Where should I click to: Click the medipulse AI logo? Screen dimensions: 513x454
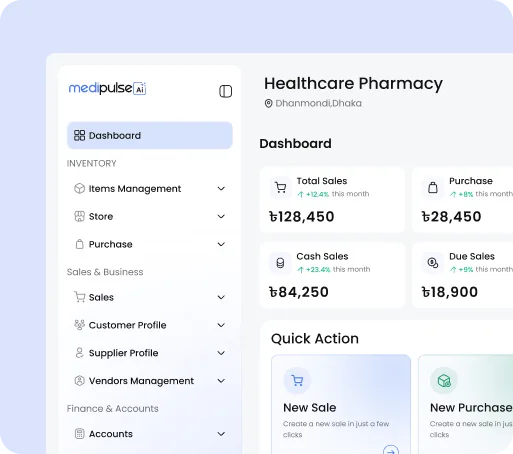point(107,88)
